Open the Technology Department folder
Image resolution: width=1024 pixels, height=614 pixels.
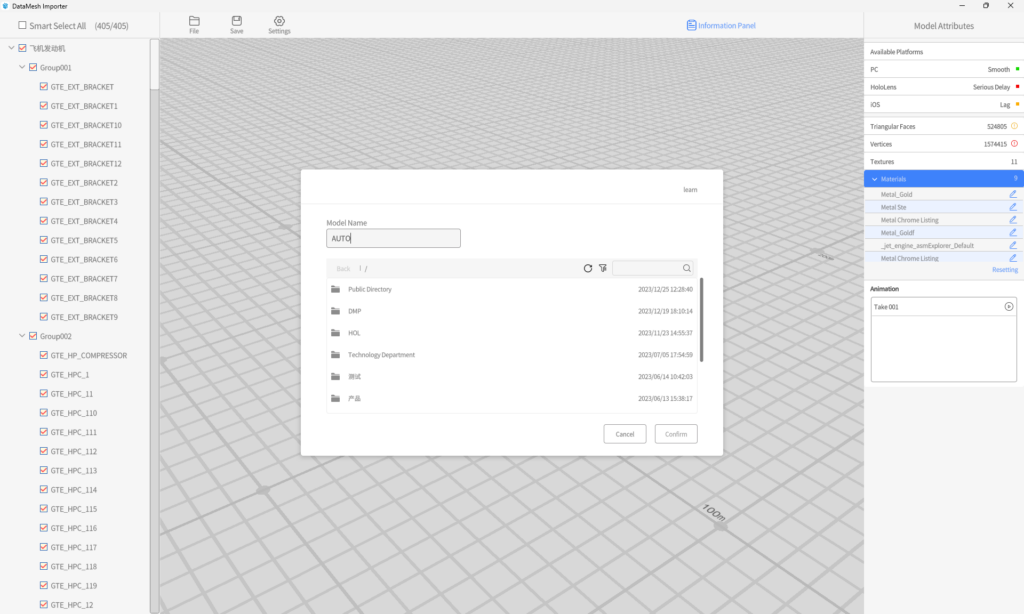[512, 355]
